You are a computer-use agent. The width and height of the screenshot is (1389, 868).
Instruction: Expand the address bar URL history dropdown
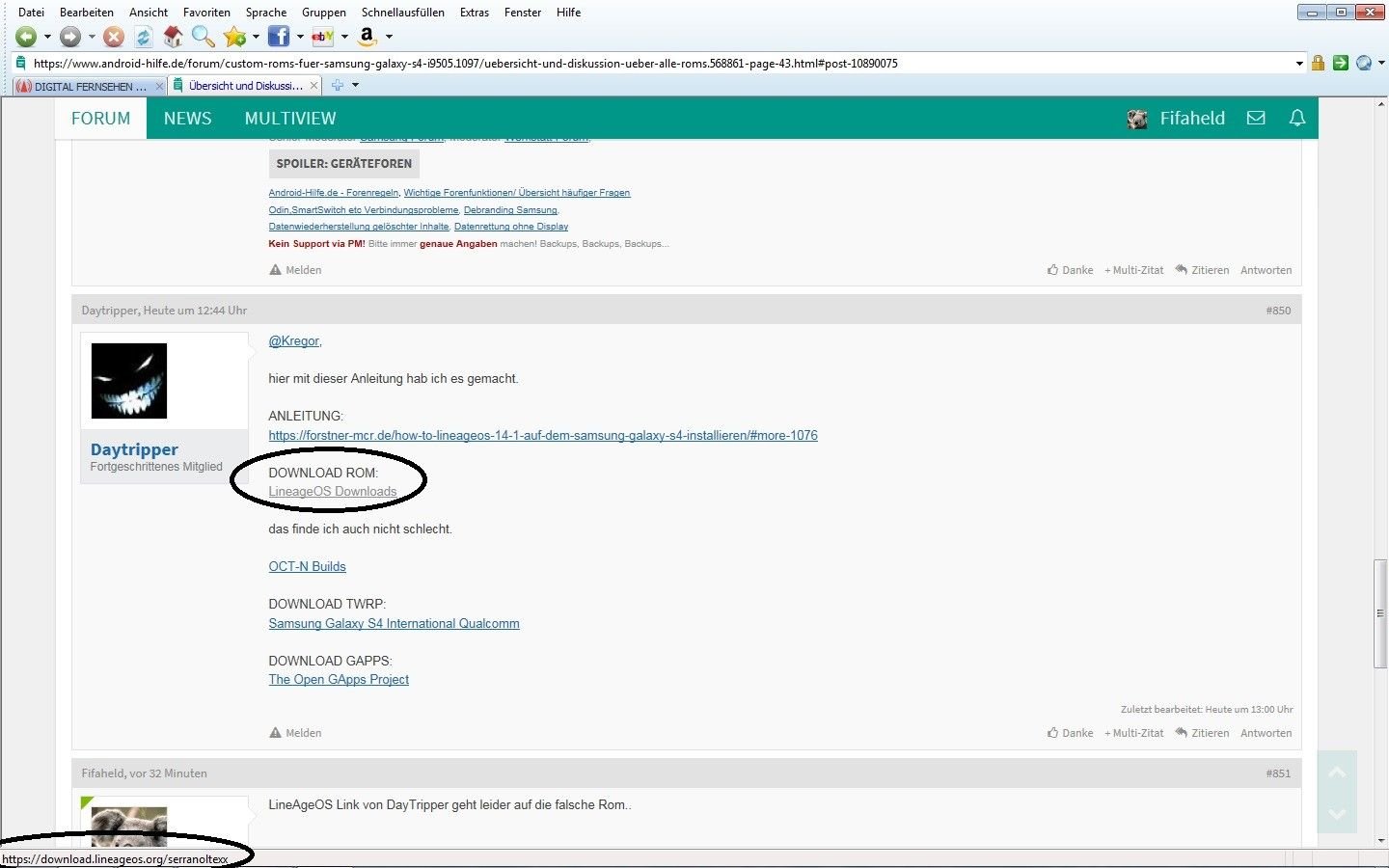[x=1299, y=64]
